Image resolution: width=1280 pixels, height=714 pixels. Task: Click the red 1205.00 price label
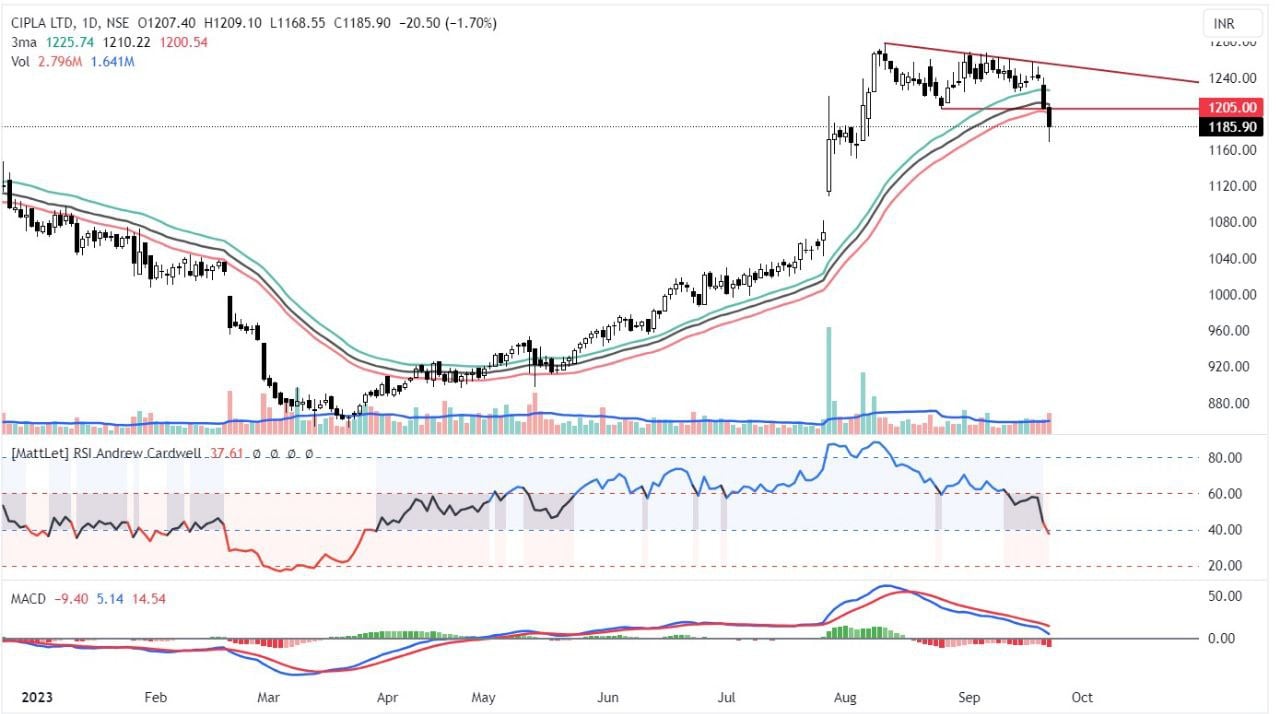click(1232, 107)
